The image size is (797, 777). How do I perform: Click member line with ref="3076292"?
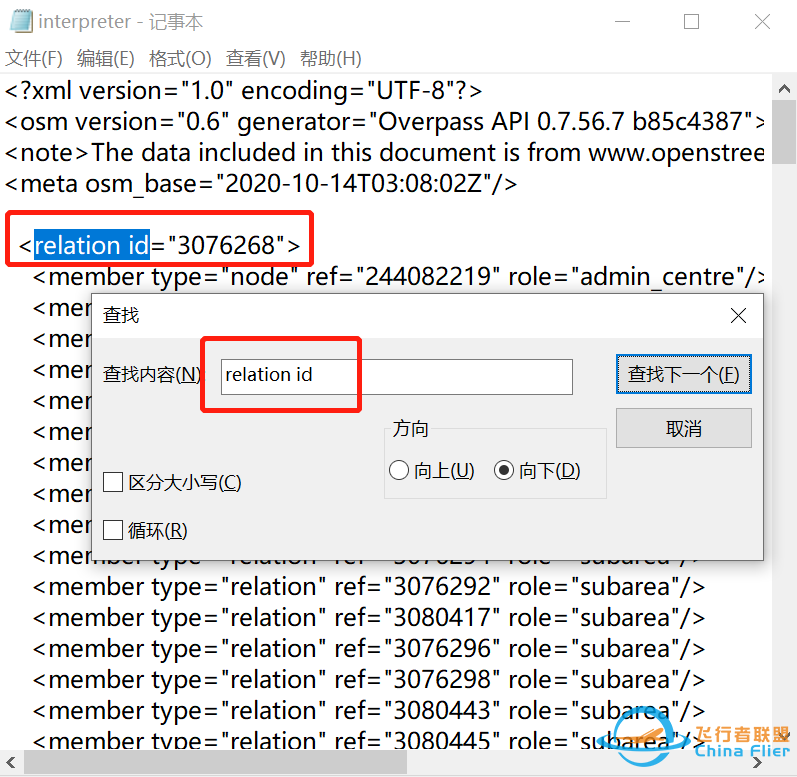369,587
